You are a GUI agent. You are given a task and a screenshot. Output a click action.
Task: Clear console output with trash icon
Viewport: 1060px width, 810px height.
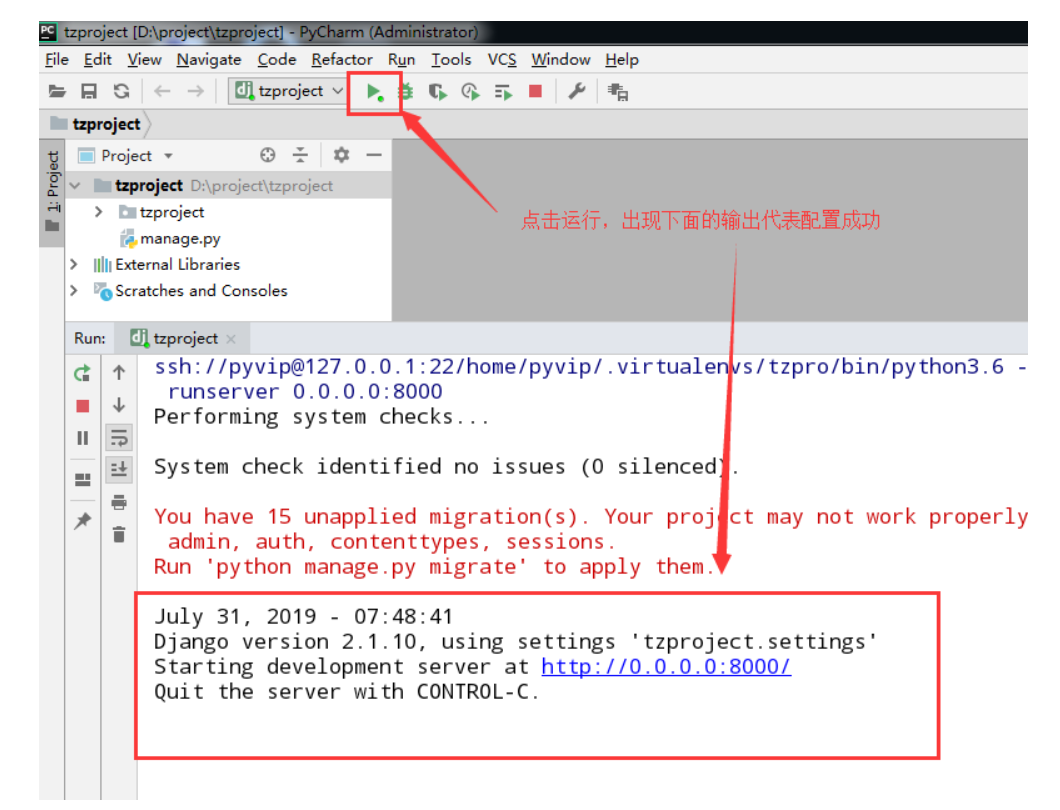click(119, 535)
